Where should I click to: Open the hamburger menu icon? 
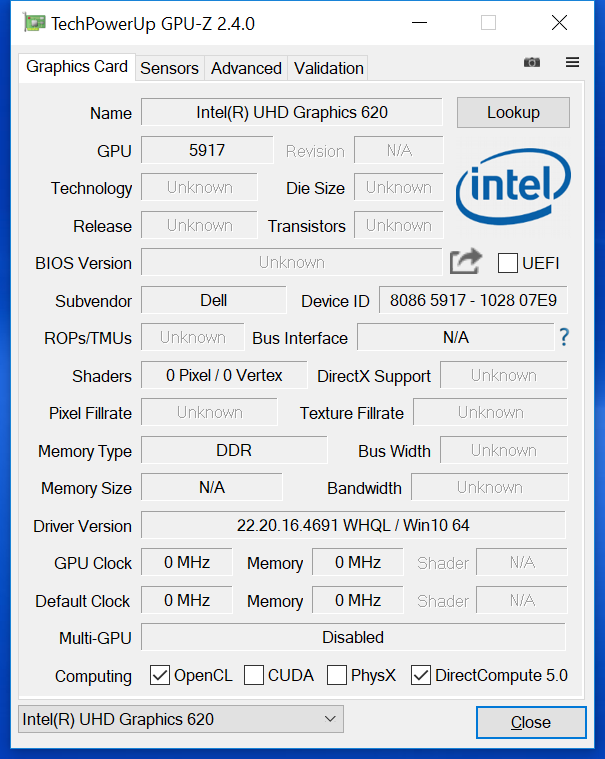[572, 62]
